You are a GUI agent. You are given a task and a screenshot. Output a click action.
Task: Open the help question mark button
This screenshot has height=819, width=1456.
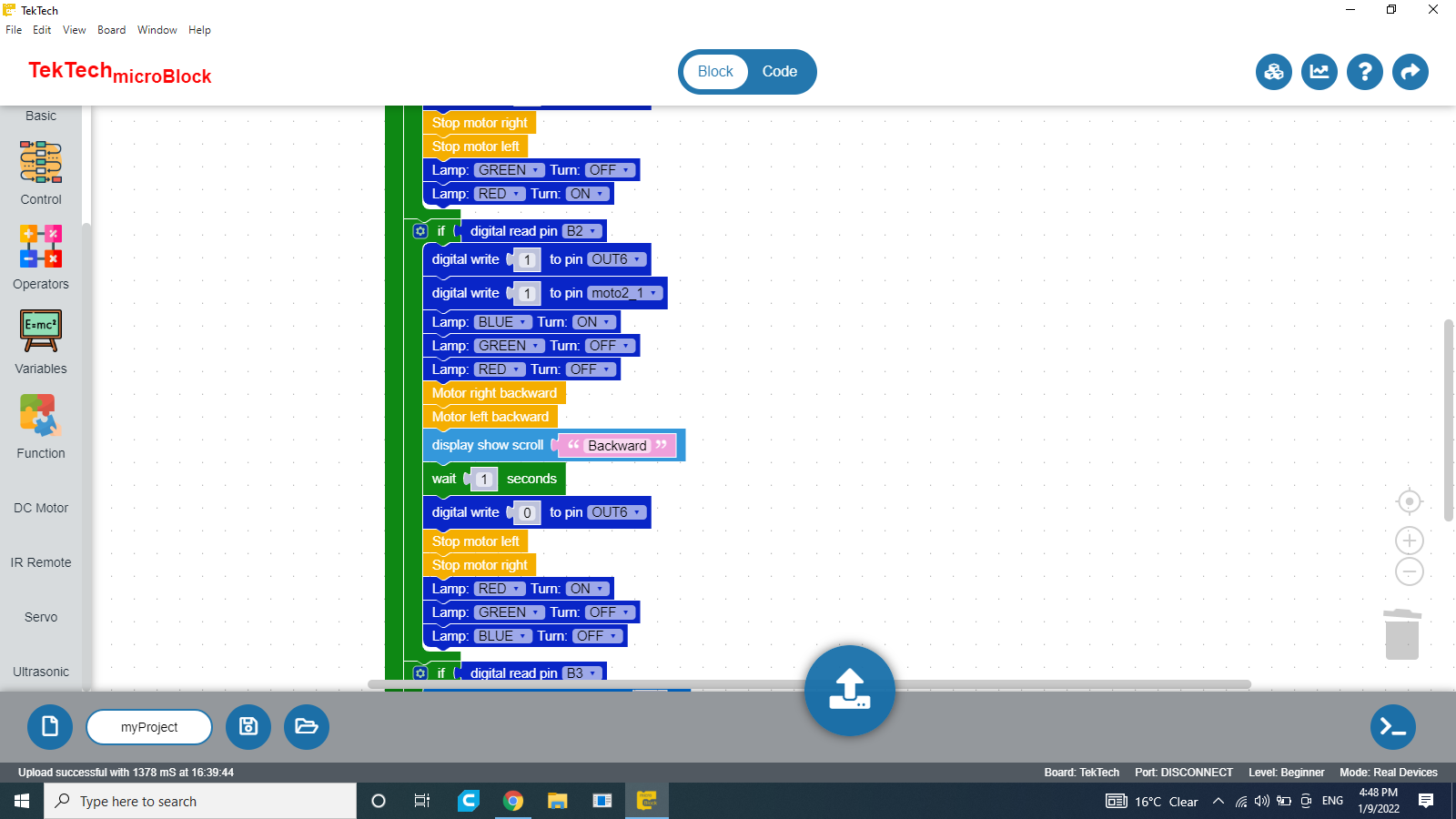point(1365,72)
